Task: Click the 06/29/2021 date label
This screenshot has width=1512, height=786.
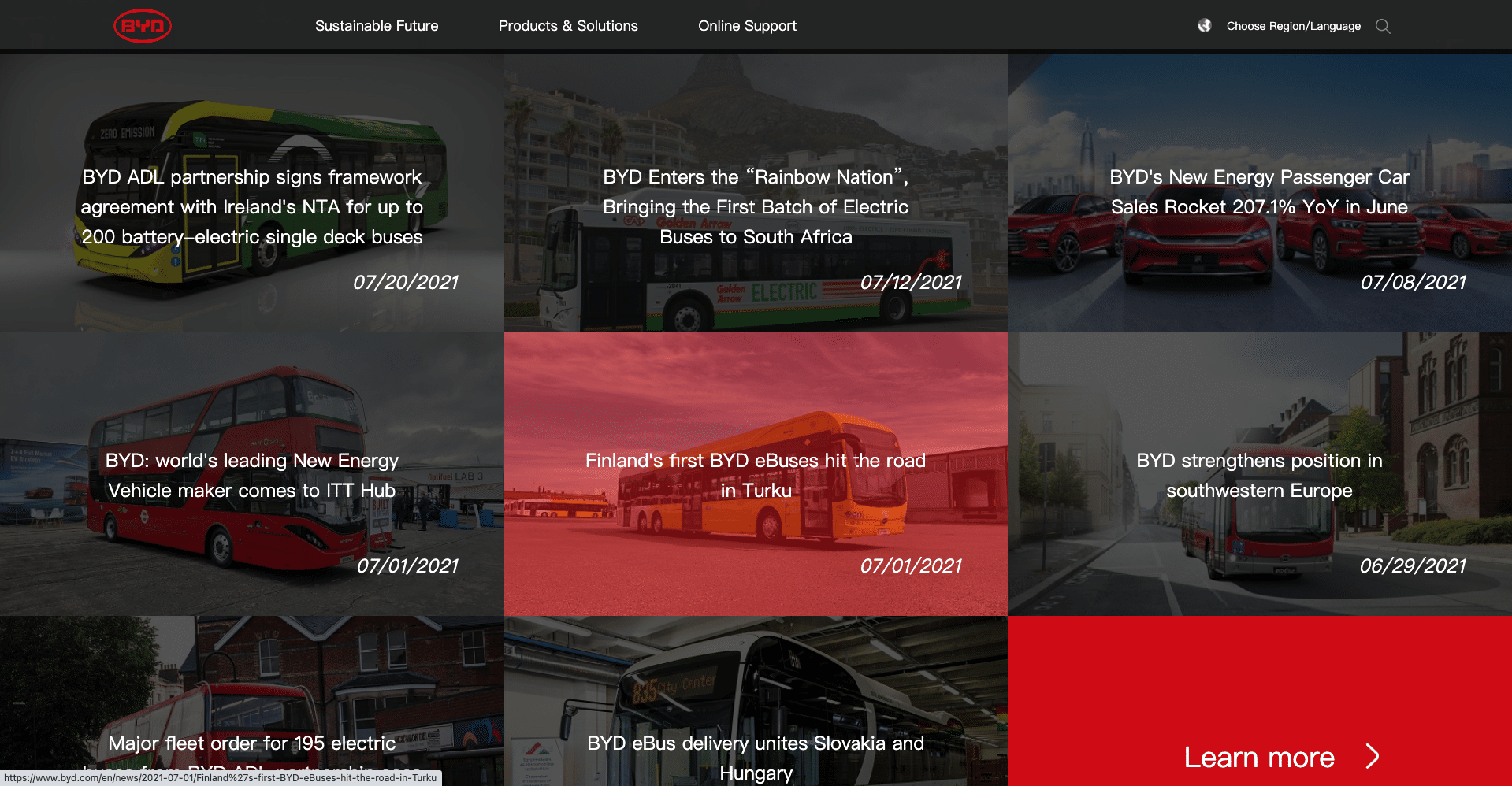Action: [1413, 565]
